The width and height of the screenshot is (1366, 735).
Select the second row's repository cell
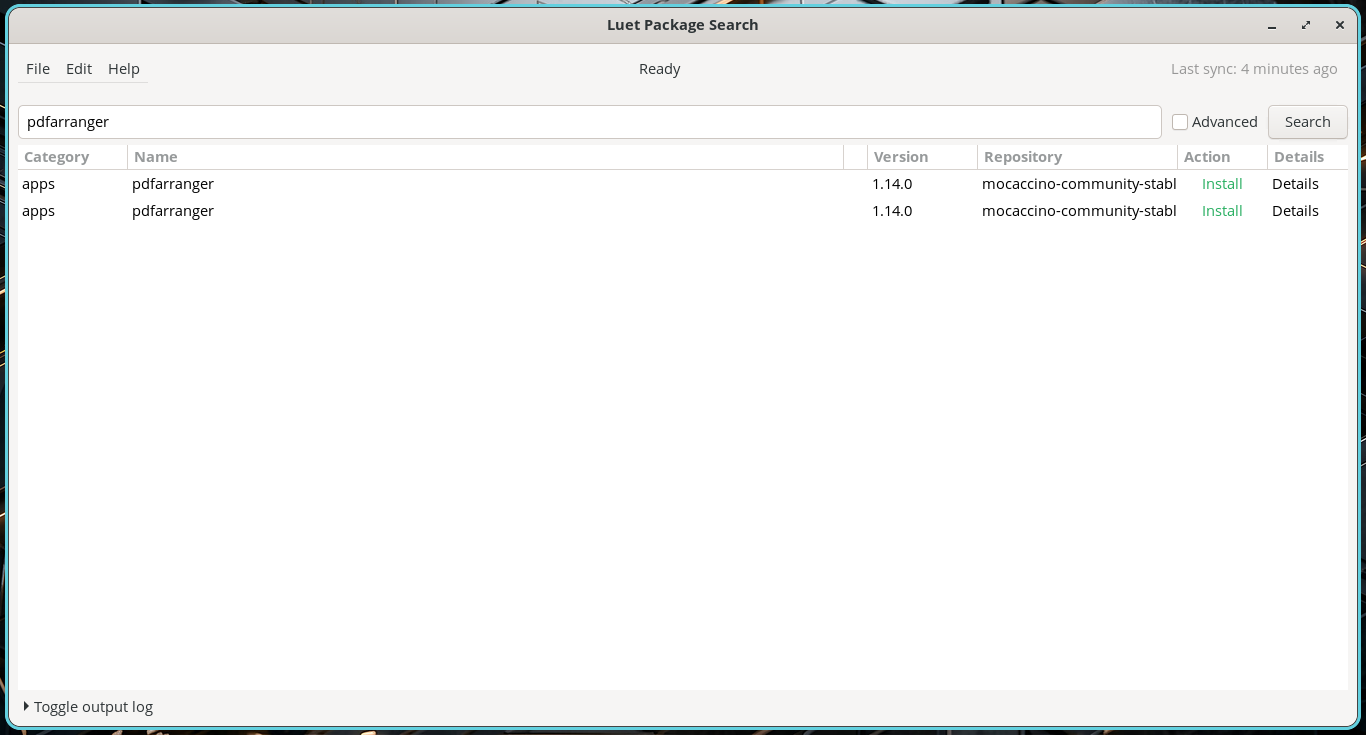point(1078,211)
